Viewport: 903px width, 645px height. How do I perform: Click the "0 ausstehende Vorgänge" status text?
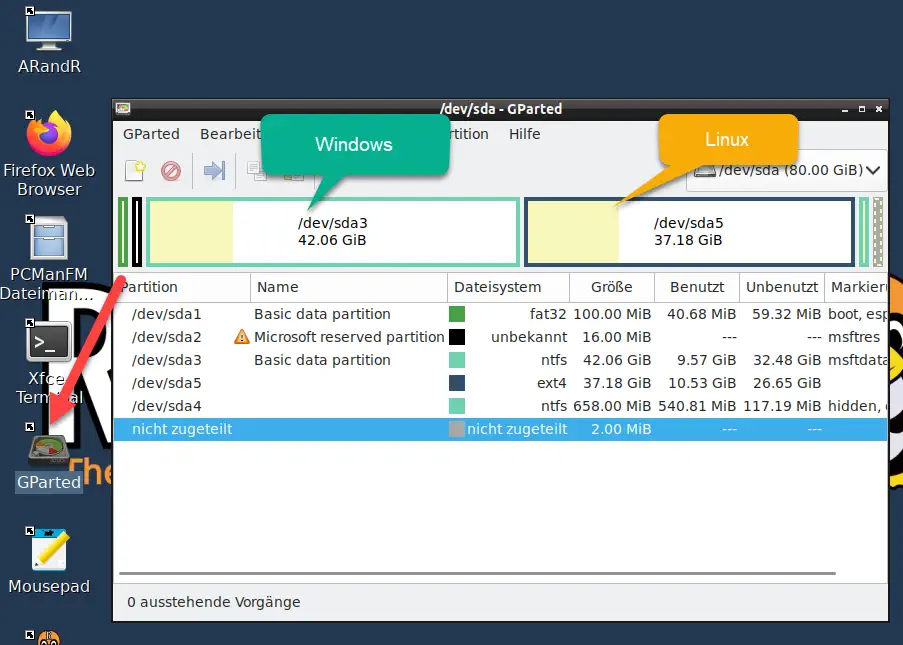214,602
